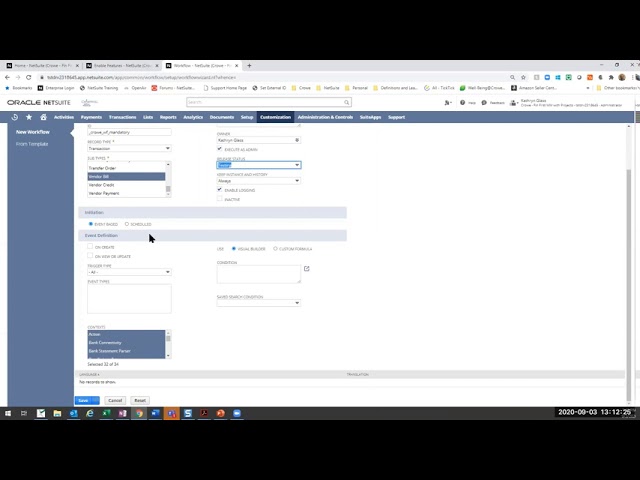Image resolution: width=640 pixels, height=480 pixels.
Task: Open File Explorer from the taskbar
Action: (57, 413)
